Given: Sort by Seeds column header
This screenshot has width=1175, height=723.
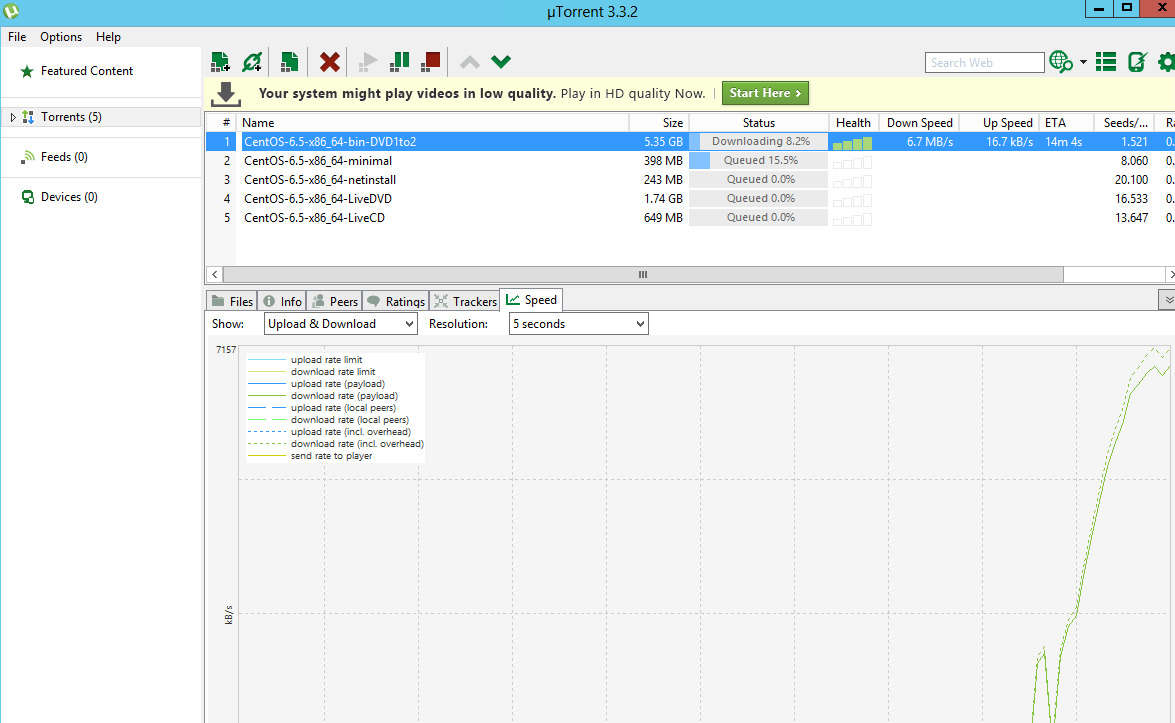Looking at the screenshot, I should (x=1123, y=123).
